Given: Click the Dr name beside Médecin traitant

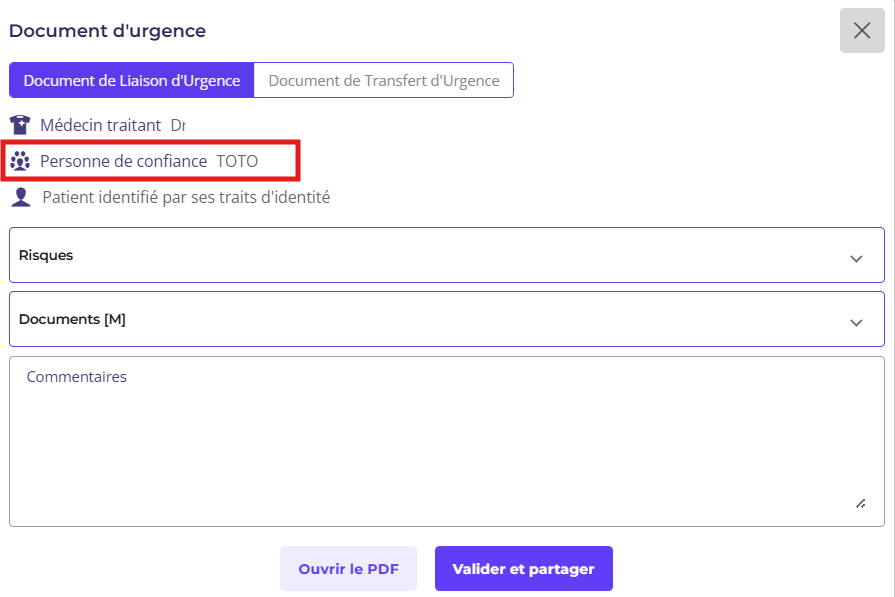Looking at the screenshot, I should [x=178, y=125].
